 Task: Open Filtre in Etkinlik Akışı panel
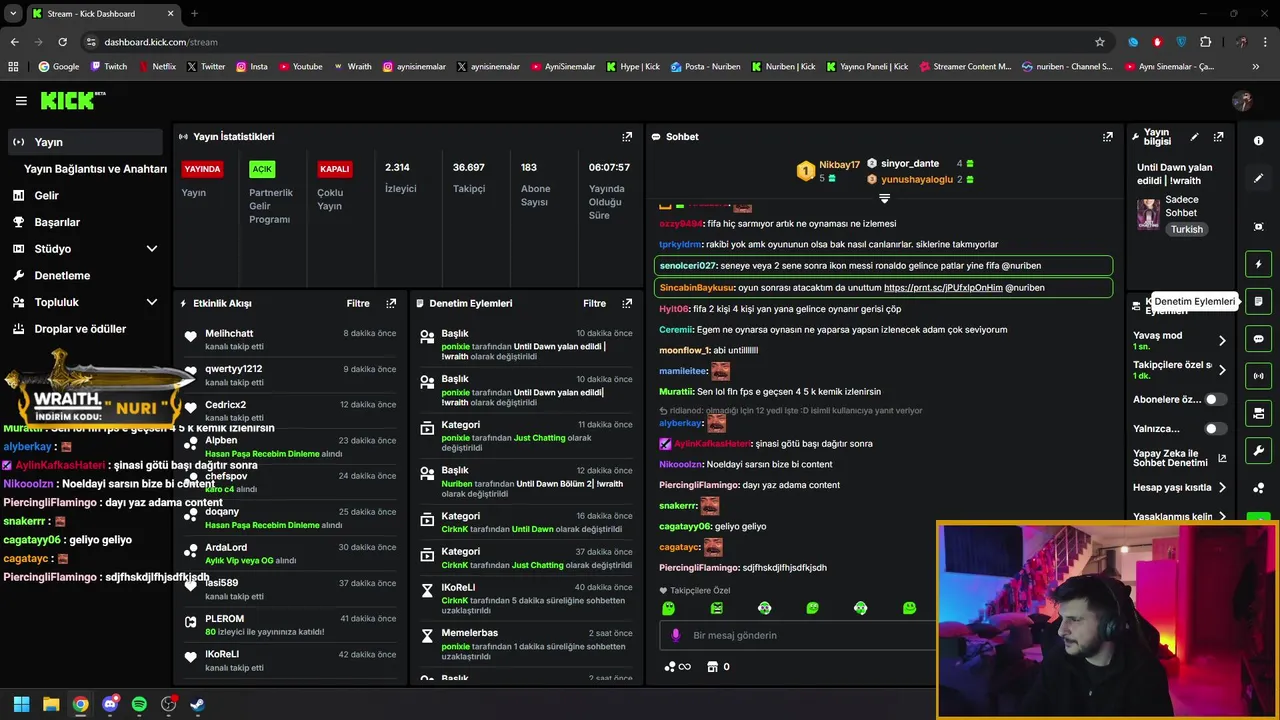pos(358,303)
